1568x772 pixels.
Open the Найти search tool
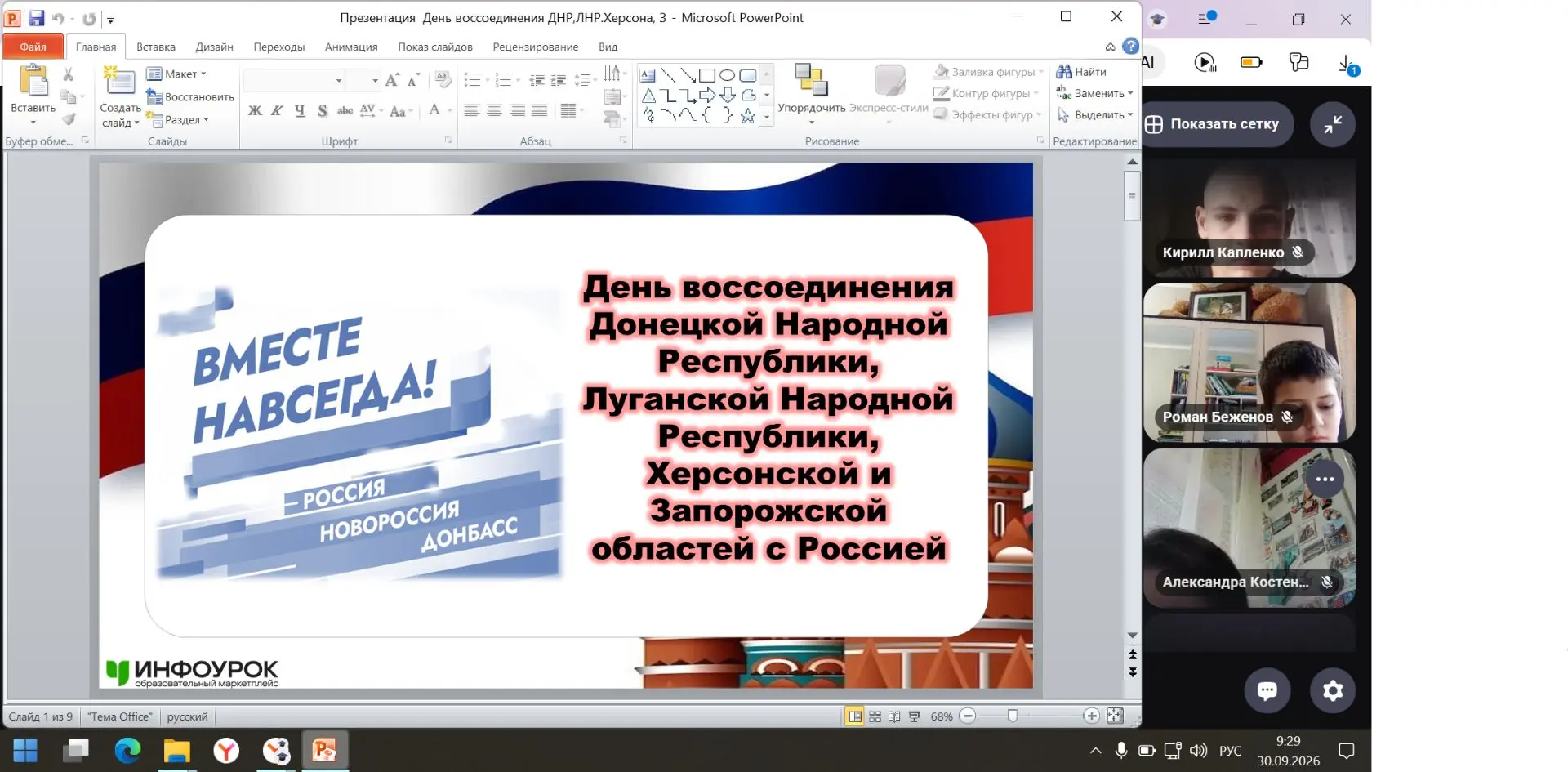coord(1081,72)
